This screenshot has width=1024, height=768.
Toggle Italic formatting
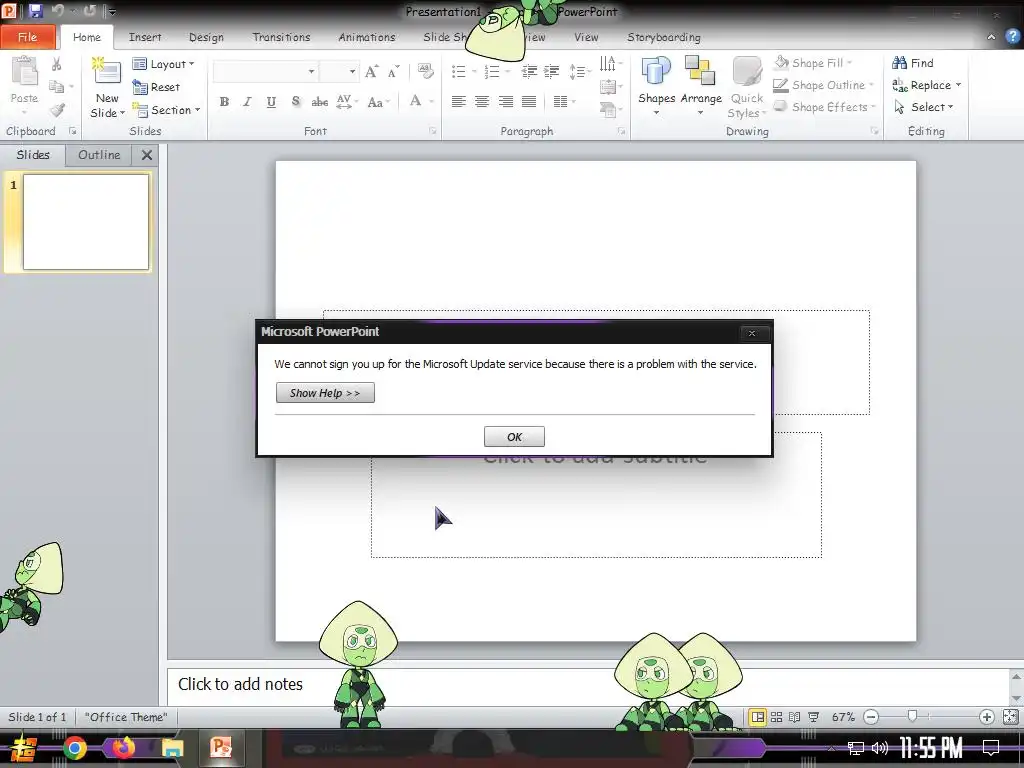[x=248, y=101]
